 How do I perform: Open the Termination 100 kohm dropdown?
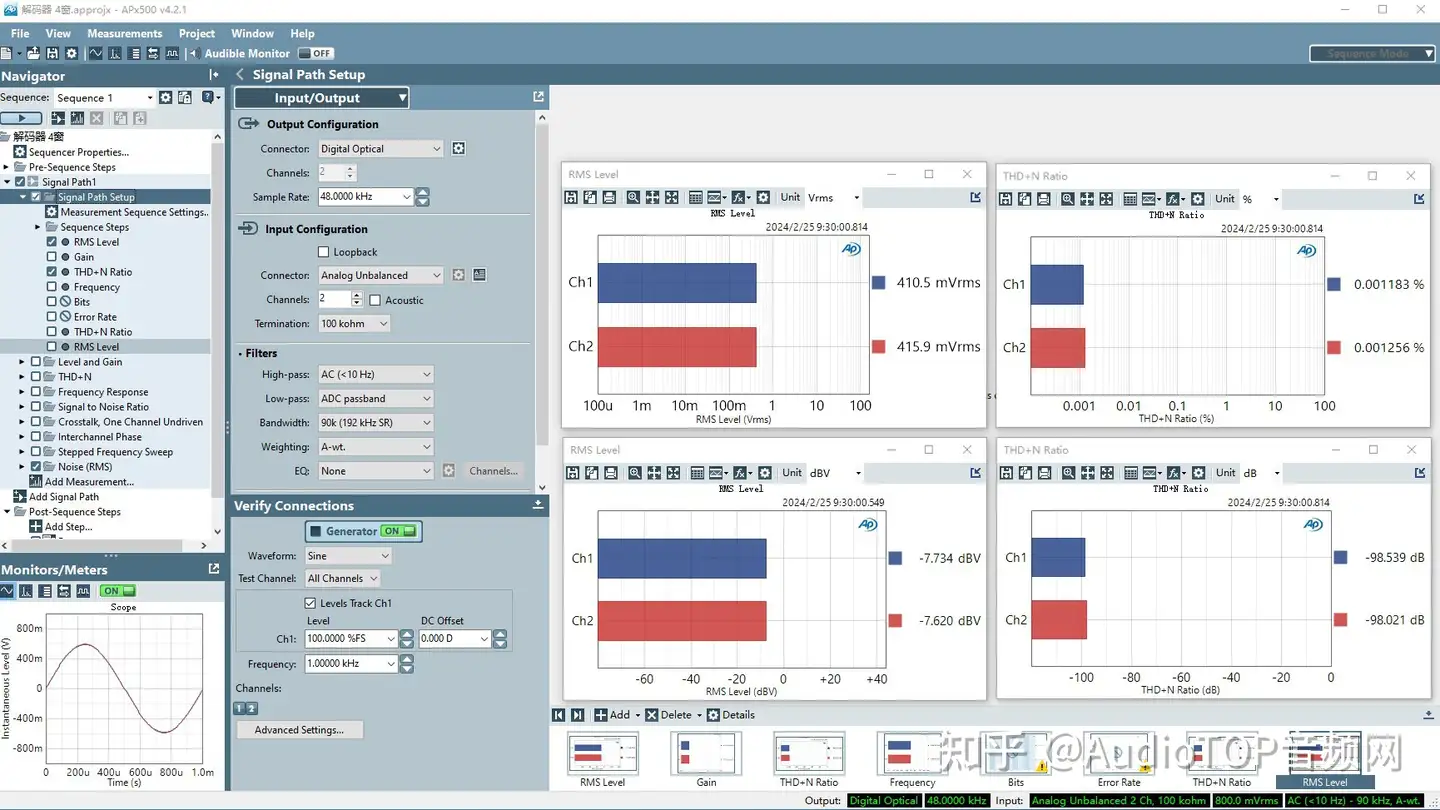354,324
